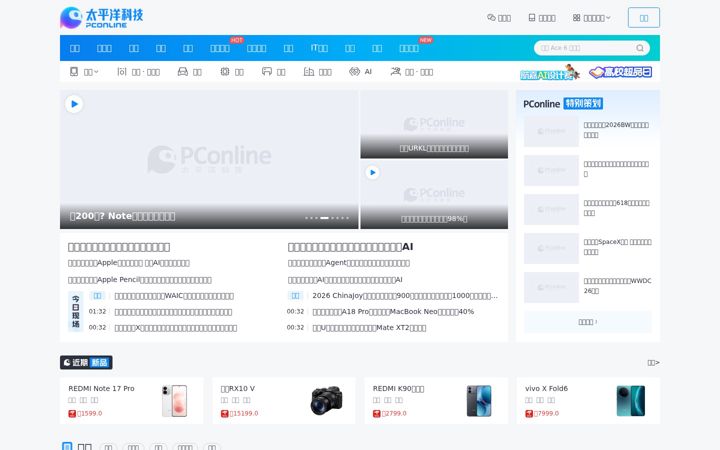The height and width of the screenshot is (450, 720).
Task: Open the news line containing 'Agent'
Action: [x=349, y=263]
